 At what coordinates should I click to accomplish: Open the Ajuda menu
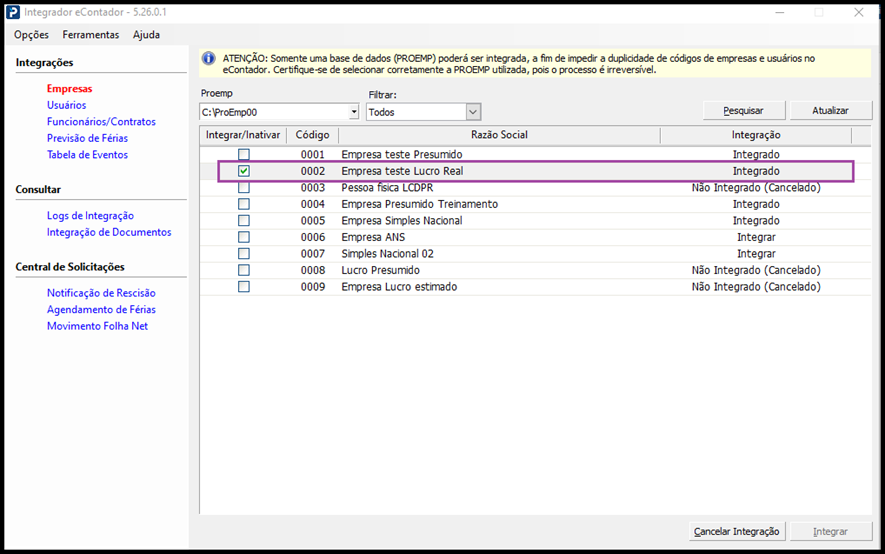pos(146,35)
